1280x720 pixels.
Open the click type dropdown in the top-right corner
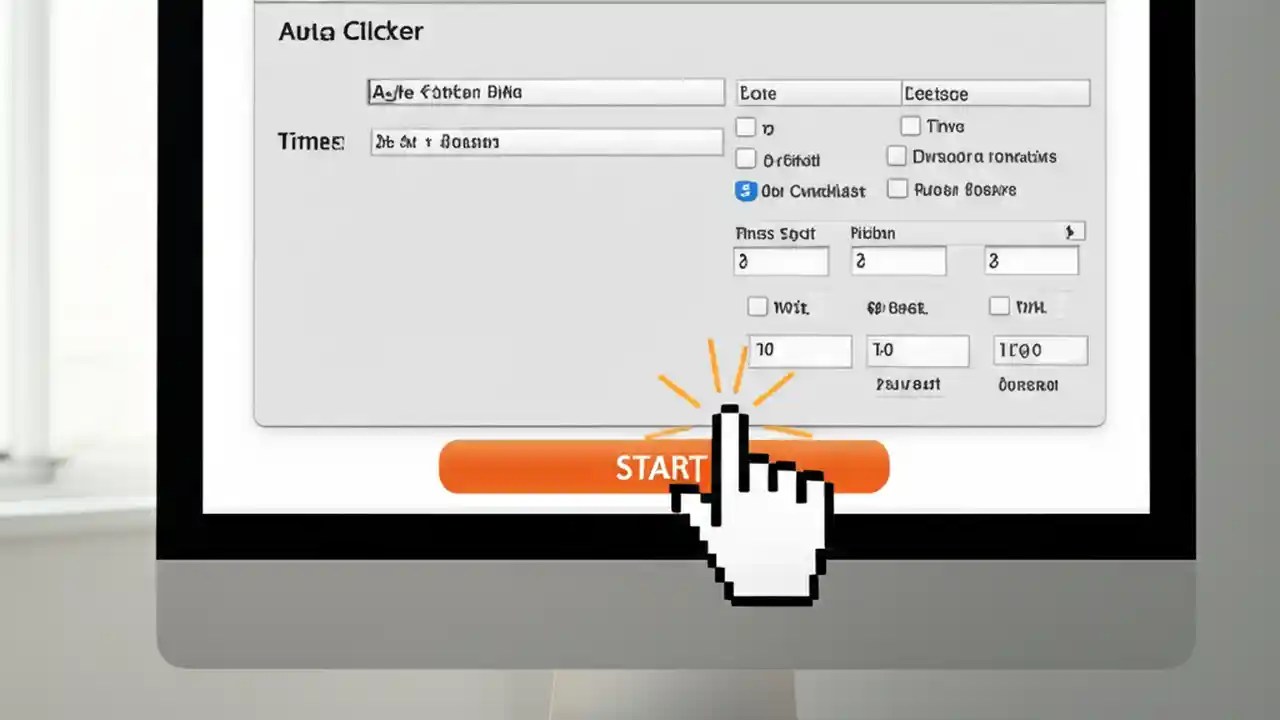point(995,92)
